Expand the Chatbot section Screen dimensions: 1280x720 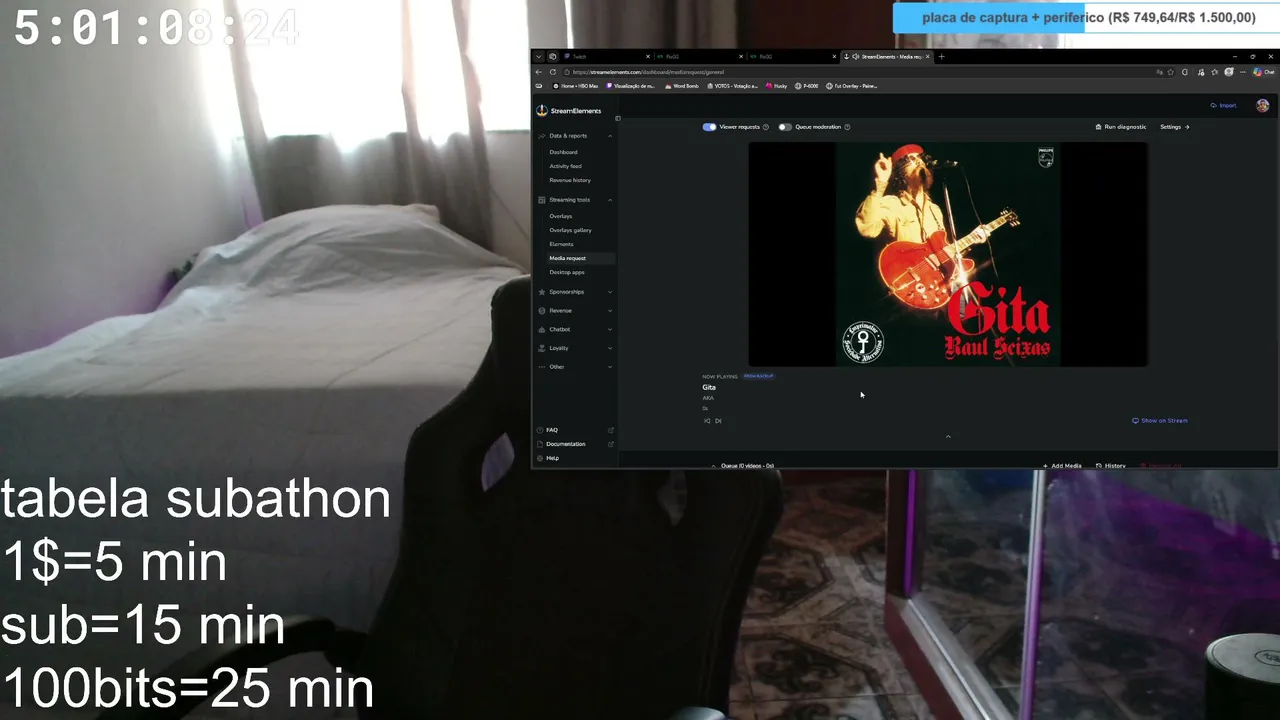click(610, 329)
